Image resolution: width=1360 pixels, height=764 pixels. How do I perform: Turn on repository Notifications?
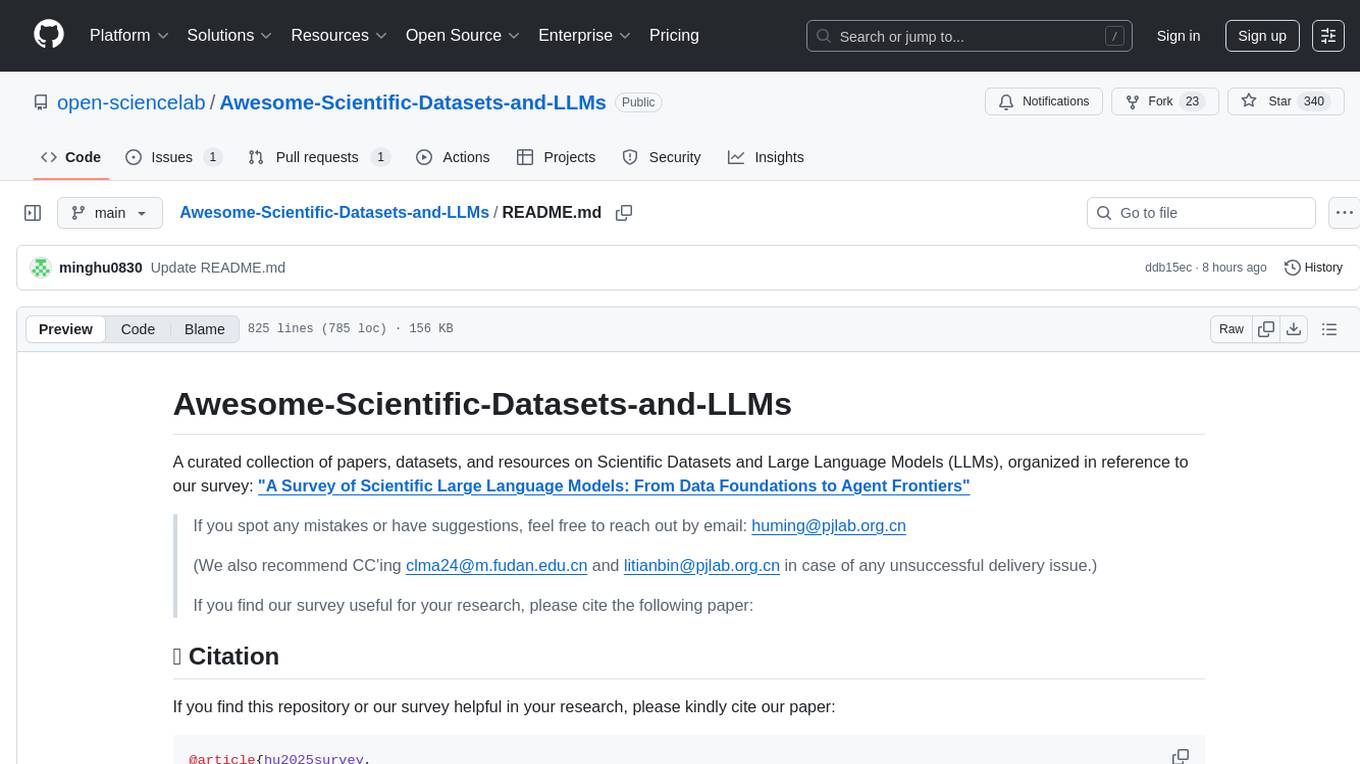[x=1044, y=102]
